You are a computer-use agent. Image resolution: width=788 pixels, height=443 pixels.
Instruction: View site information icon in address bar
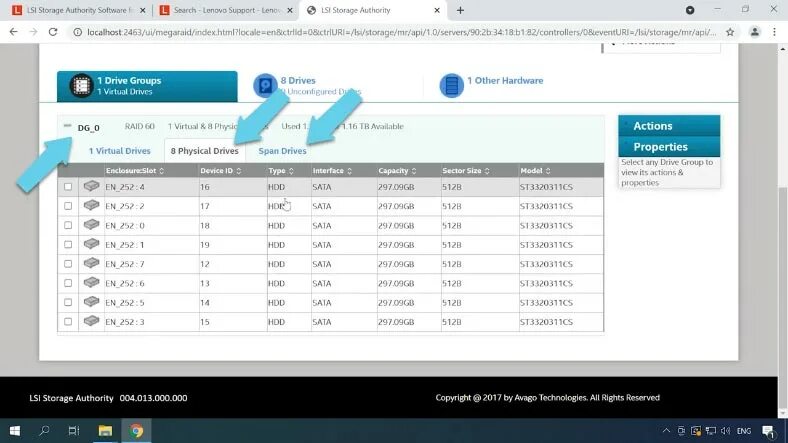[77, 32]
